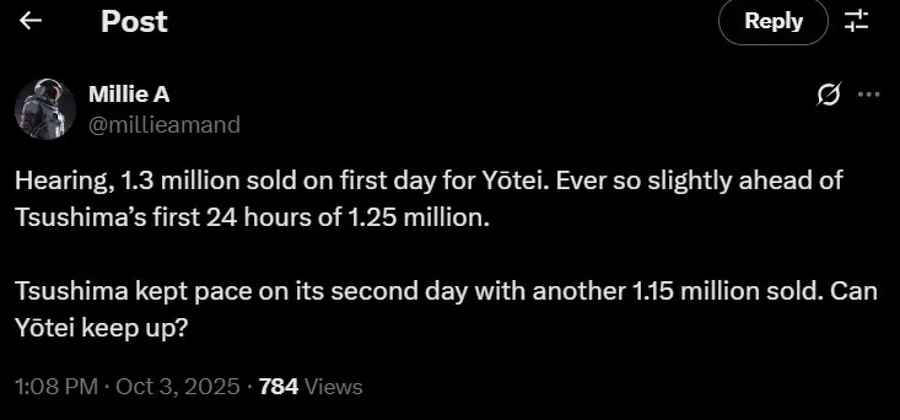Image resolution: width=900 pixels, height=420 pixels.
Task: Open the Grok explain-post icon
Action: [827, 95]
